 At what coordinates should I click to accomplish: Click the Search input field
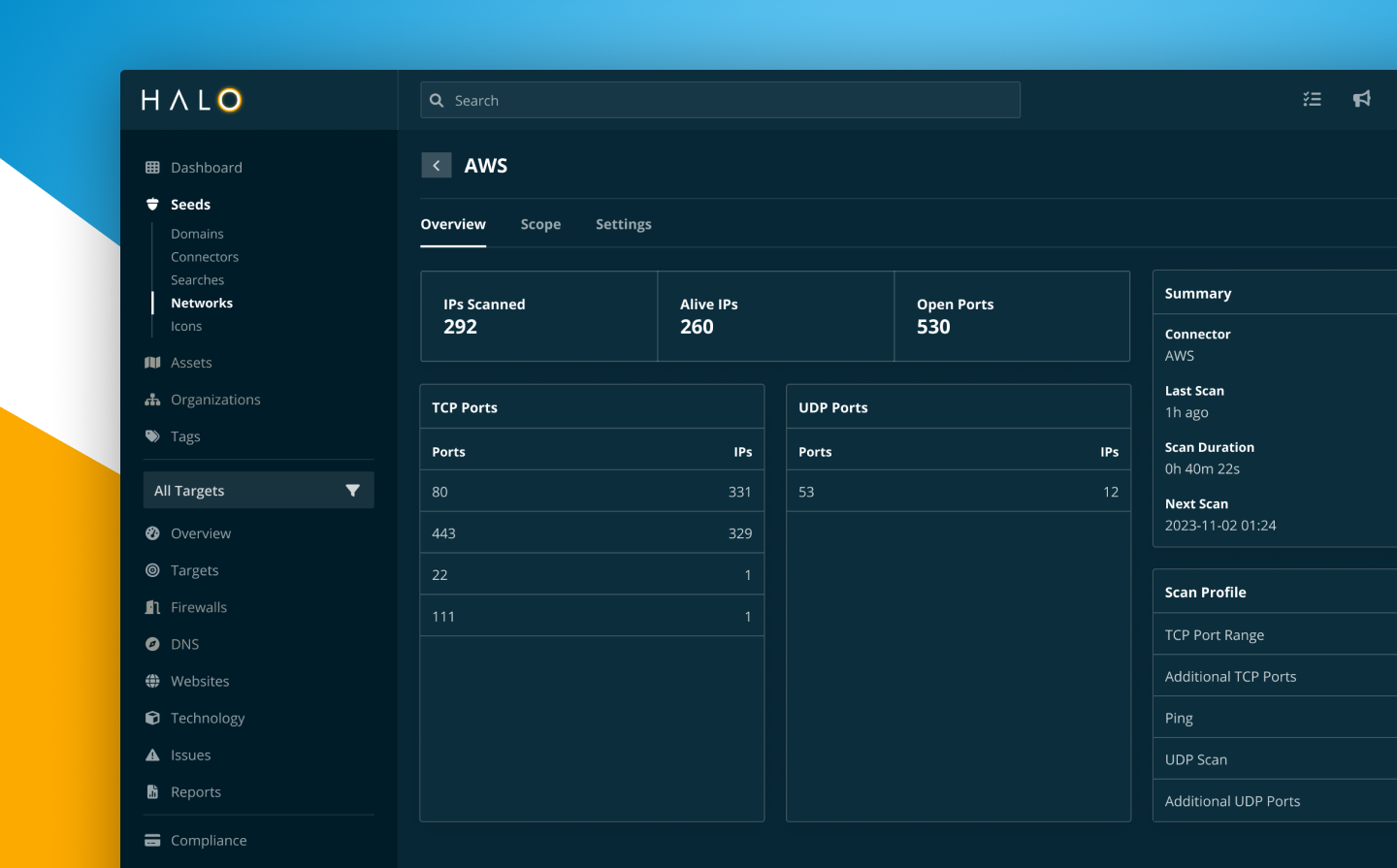click(x=720, y=100)
